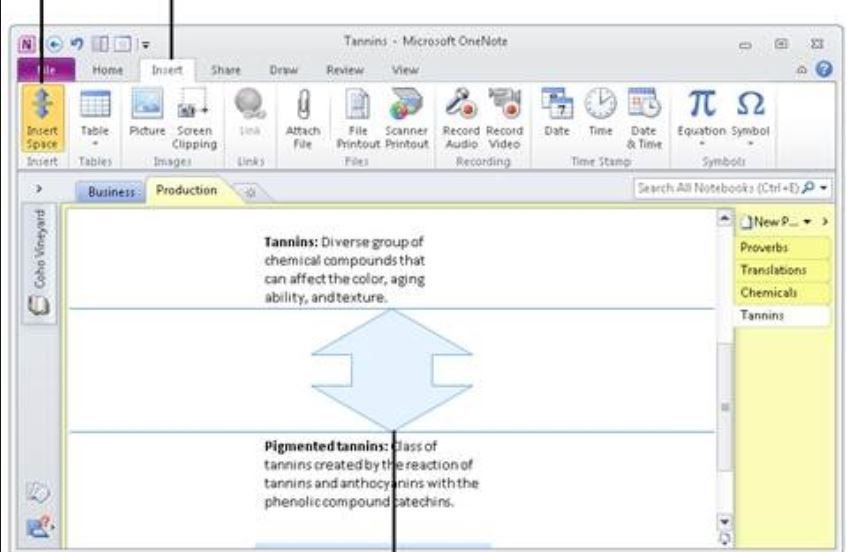846x552 pixels.
Task: Click New Page button
Action: [769, 222]
